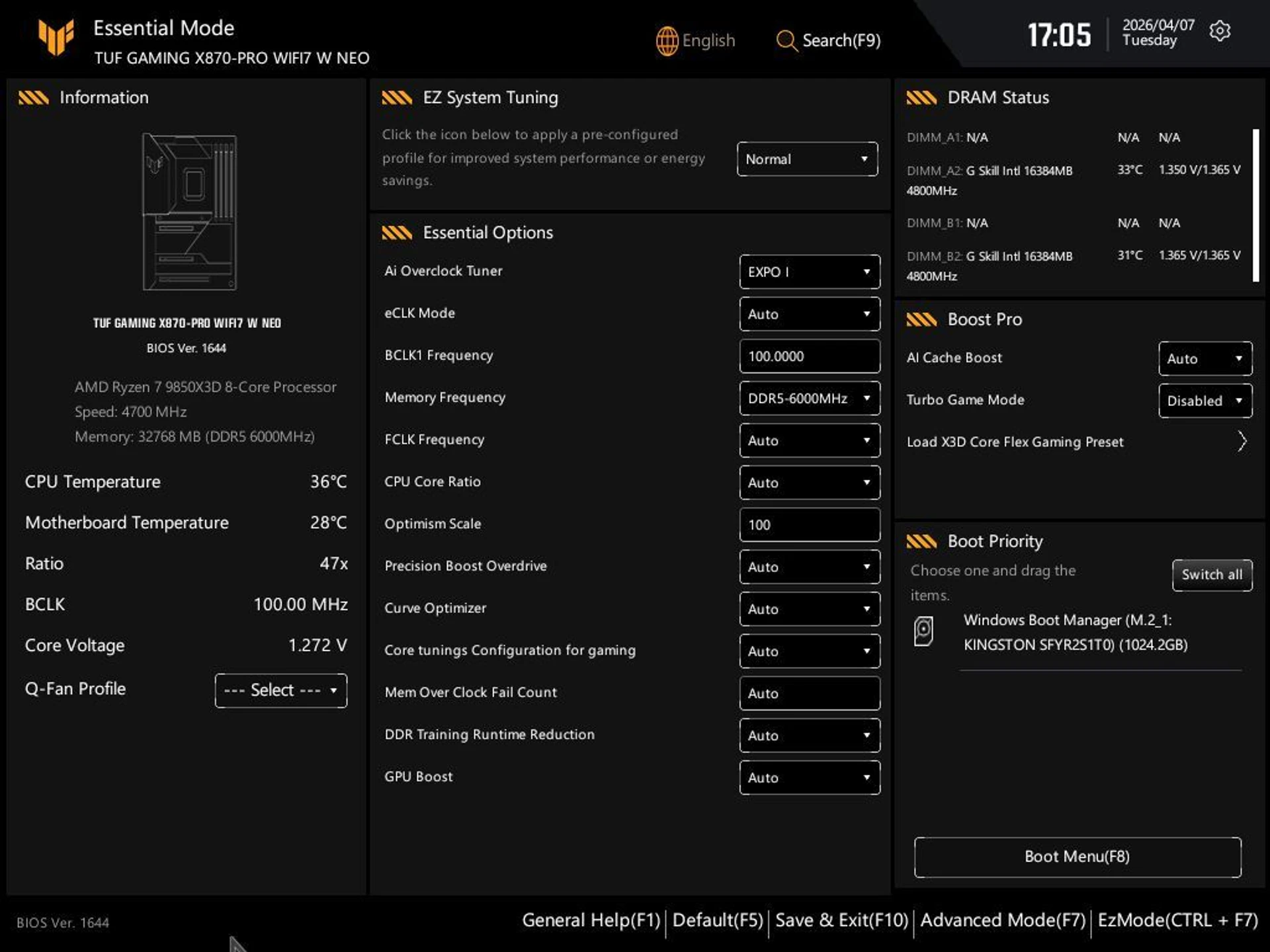Click the CPU Temperature 36°C value
Viewport: 1270px width, 952px height.
(329, 482)
